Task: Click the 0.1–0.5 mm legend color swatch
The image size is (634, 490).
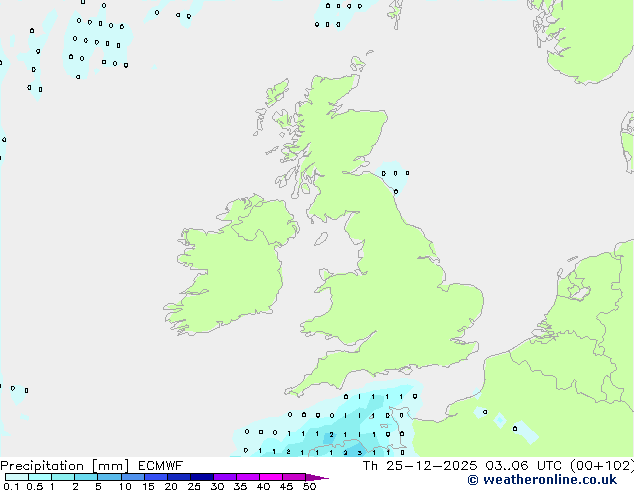Action: click(17, 477)
